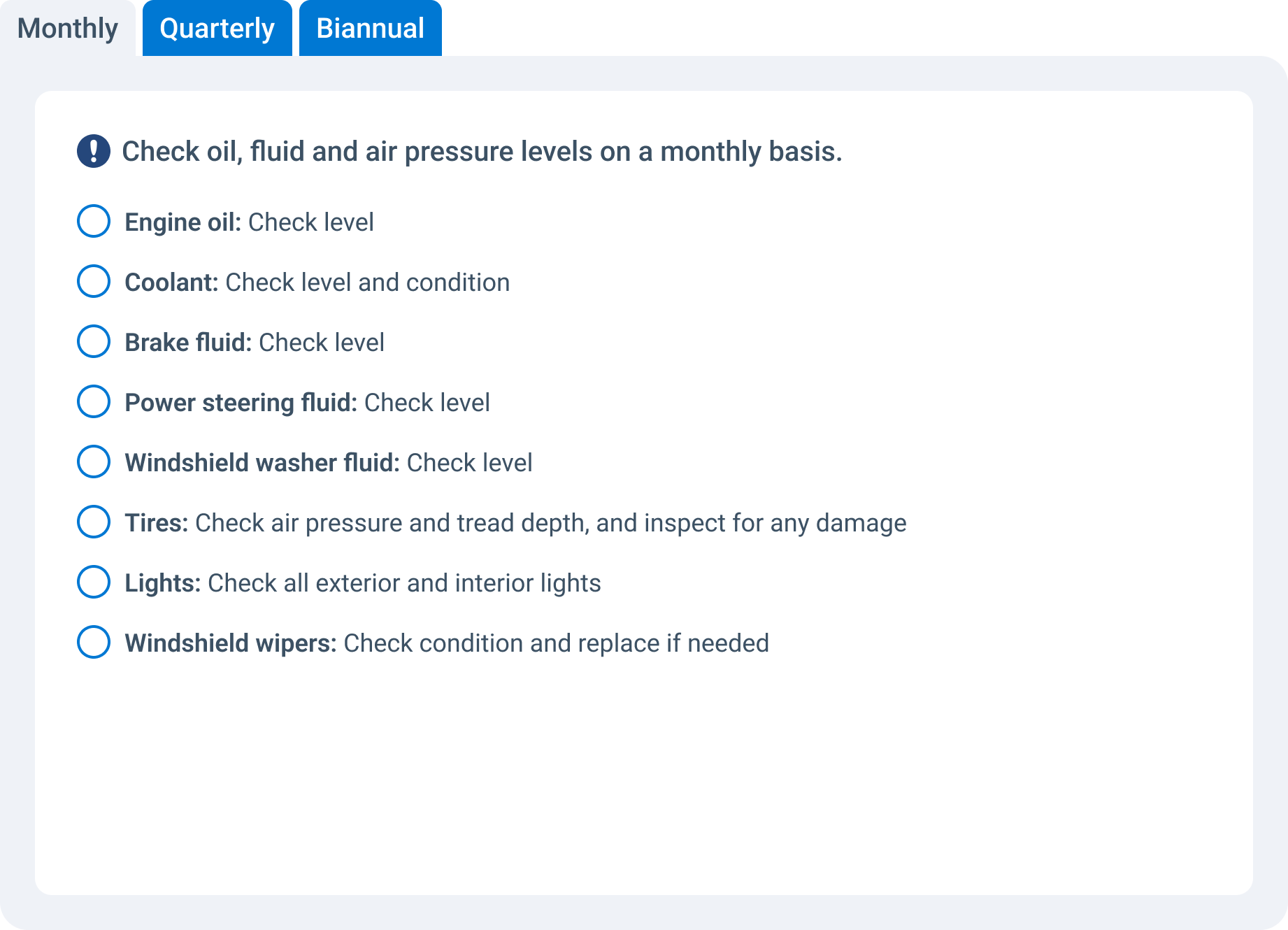
Task: Click the Engine oil label text
Action: point(183,222)
